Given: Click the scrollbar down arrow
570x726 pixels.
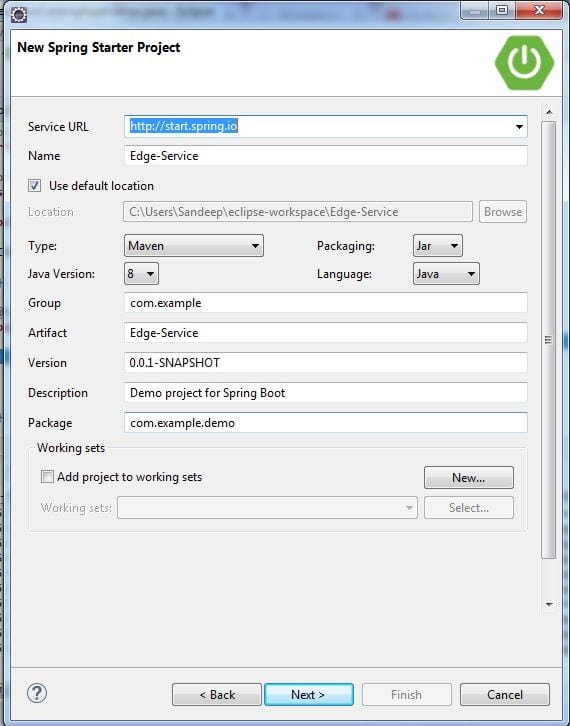Looking at the screenshot, I should pos(549,604).
